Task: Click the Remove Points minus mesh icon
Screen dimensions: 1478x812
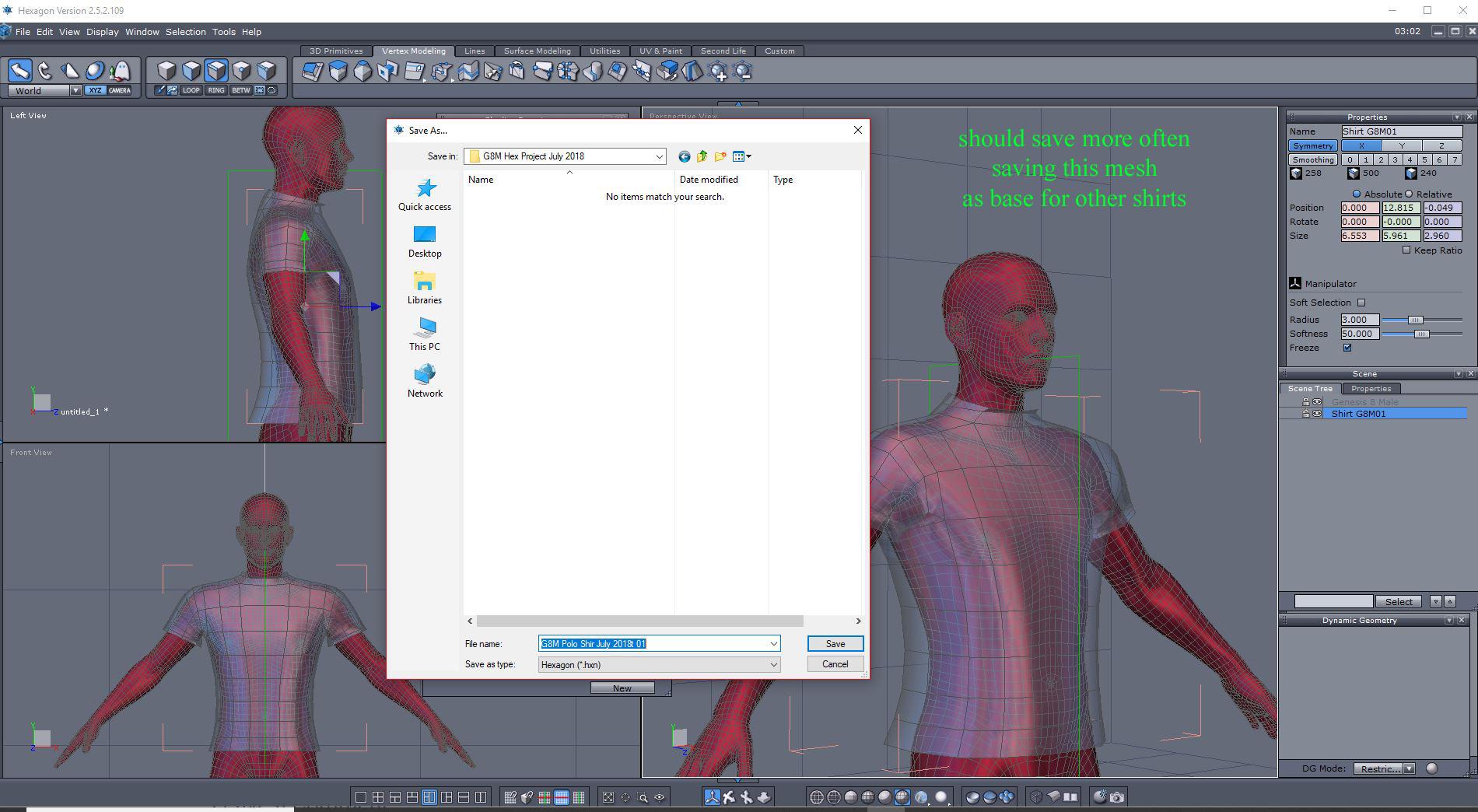Action: pos(743,72)
